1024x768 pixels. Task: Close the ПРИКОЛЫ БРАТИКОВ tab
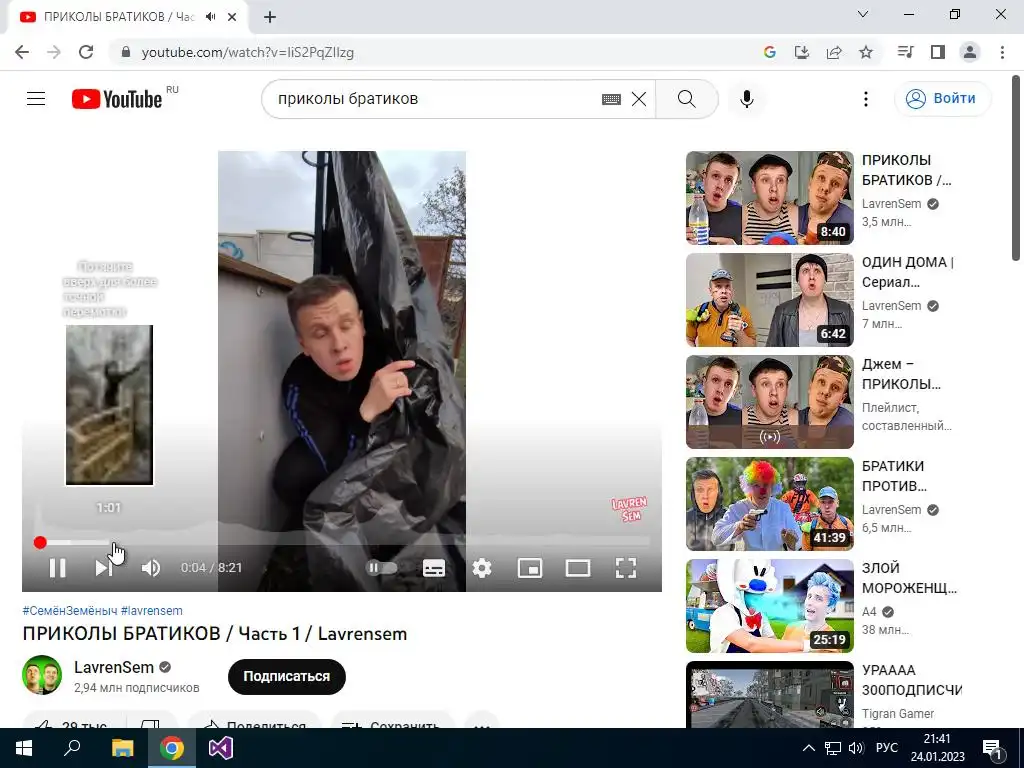(232, 17)
